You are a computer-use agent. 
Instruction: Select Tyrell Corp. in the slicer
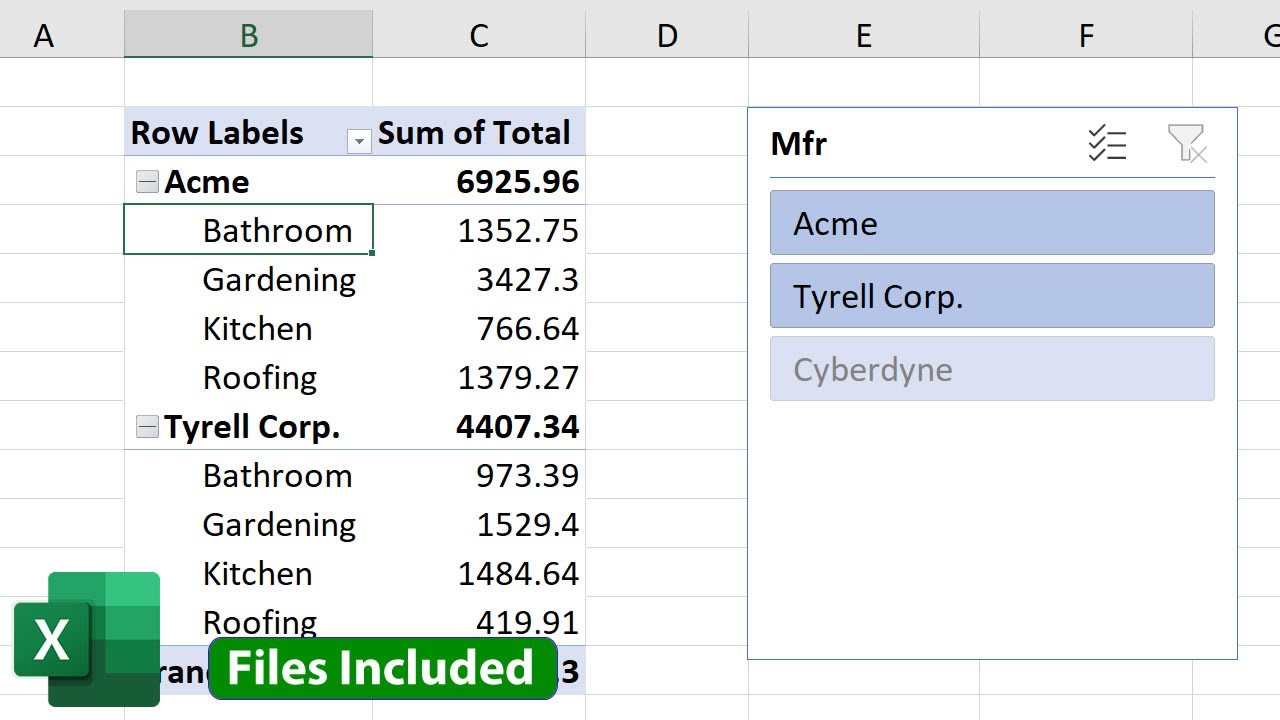pos(992,296)
